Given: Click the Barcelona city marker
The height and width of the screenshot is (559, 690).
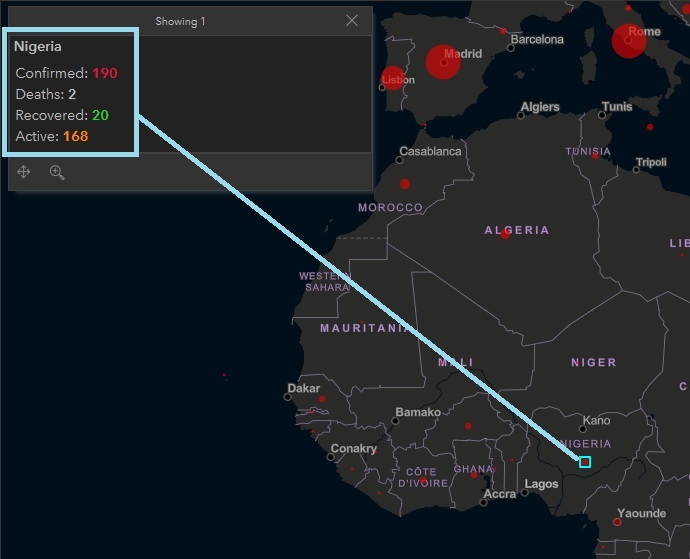Looking at the screenshot, I should click(511, 48).
